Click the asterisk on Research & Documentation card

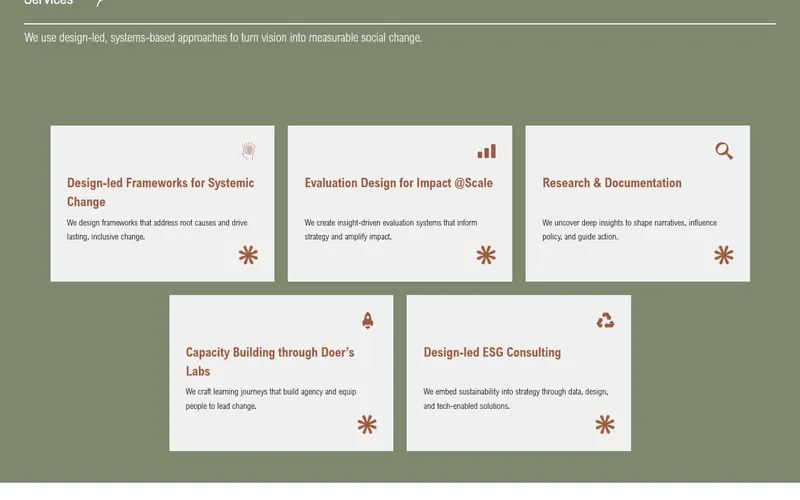pos(724,255)
